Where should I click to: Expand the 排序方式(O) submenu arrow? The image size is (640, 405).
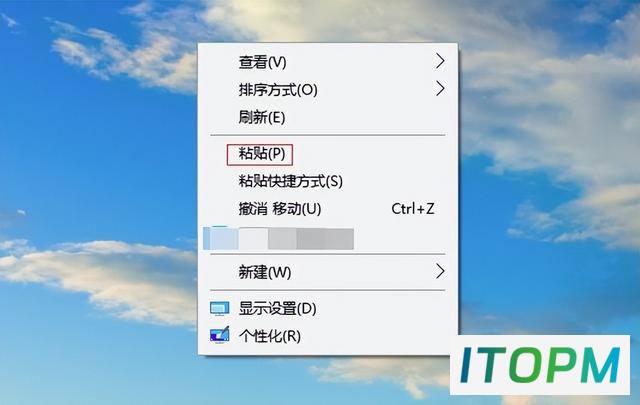440,89
